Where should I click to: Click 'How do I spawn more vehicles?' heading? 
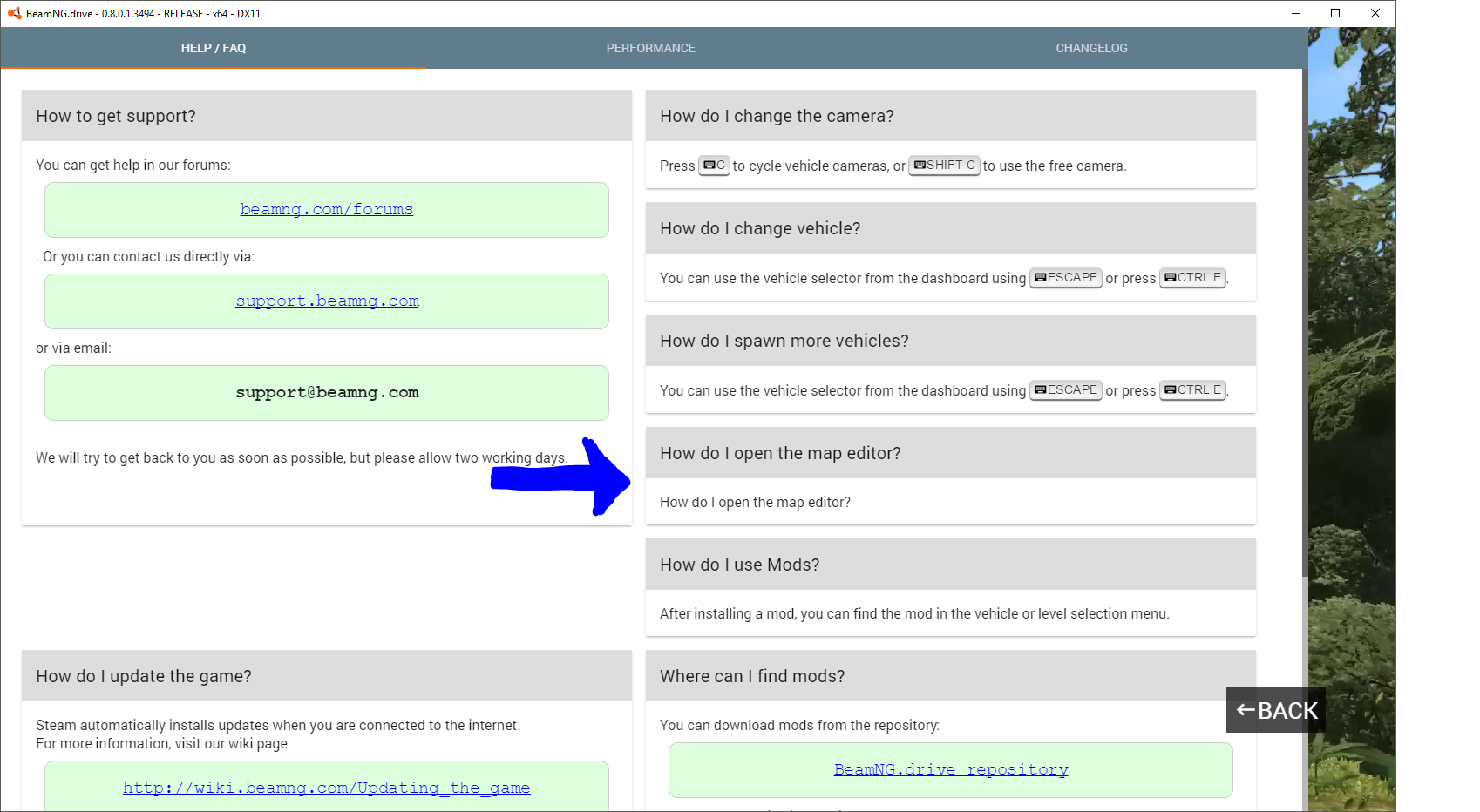pos(784,341)
